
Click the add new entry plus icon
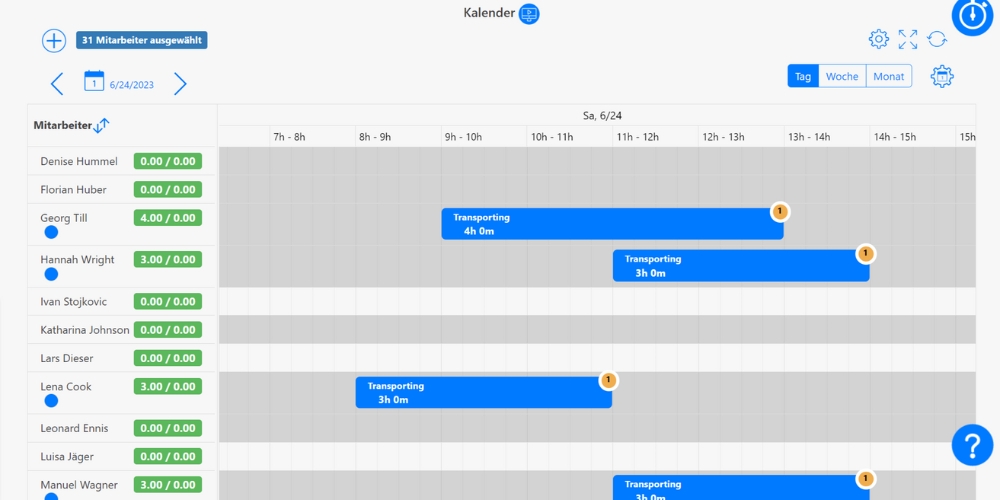(x=54, y=41)
